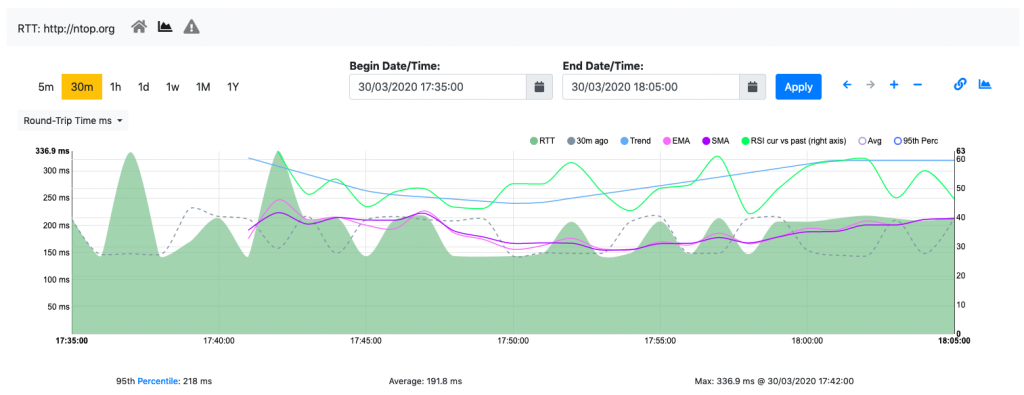Image resolution: width=1024 pixels, height=395 pixels.
Task: Click the warning triangle alerts icon
Action: click(191, 27)
